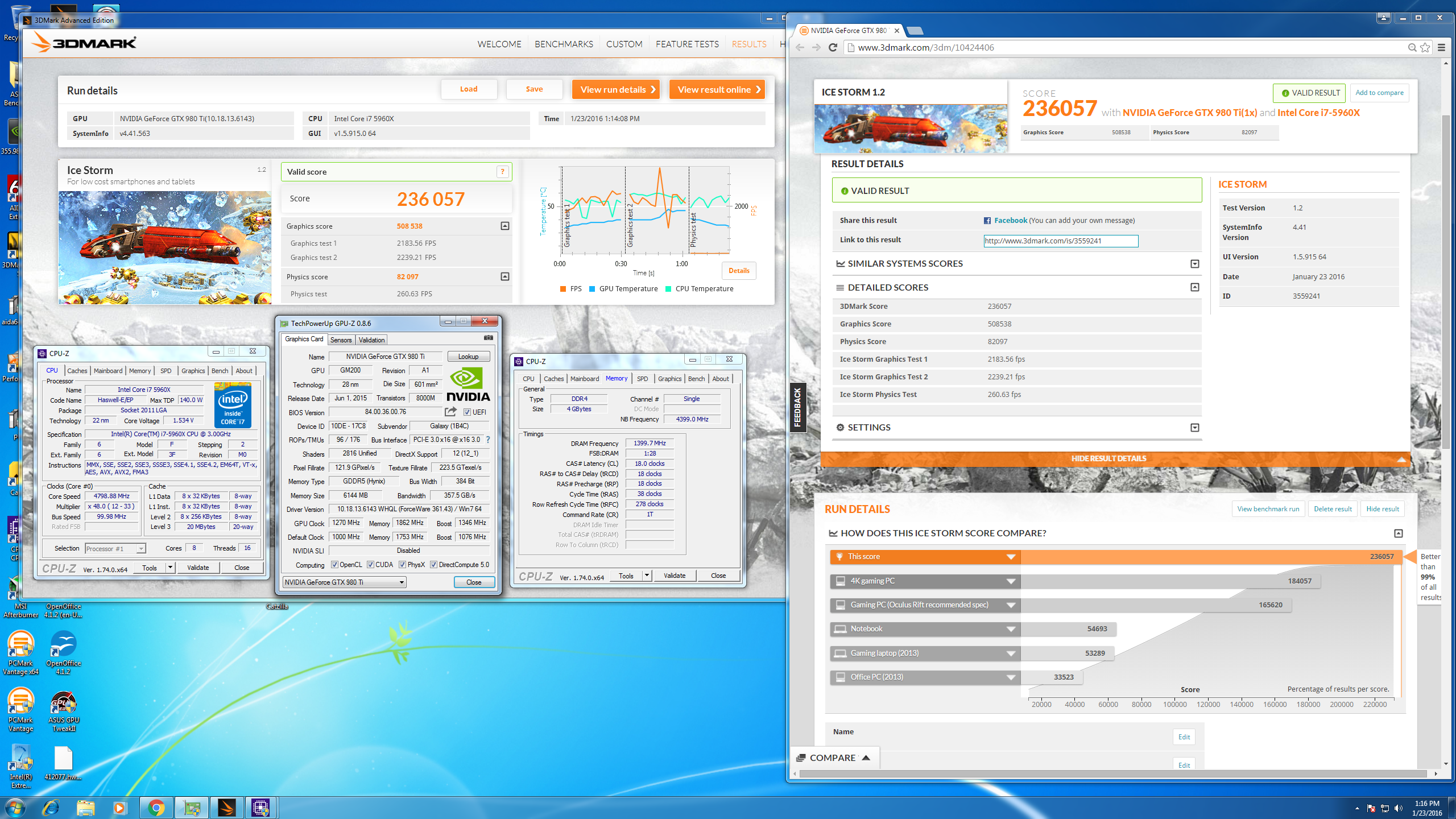Click browser address bar URL
Viewport: 1456px width, 819px height.
click(x=926, y=48)
